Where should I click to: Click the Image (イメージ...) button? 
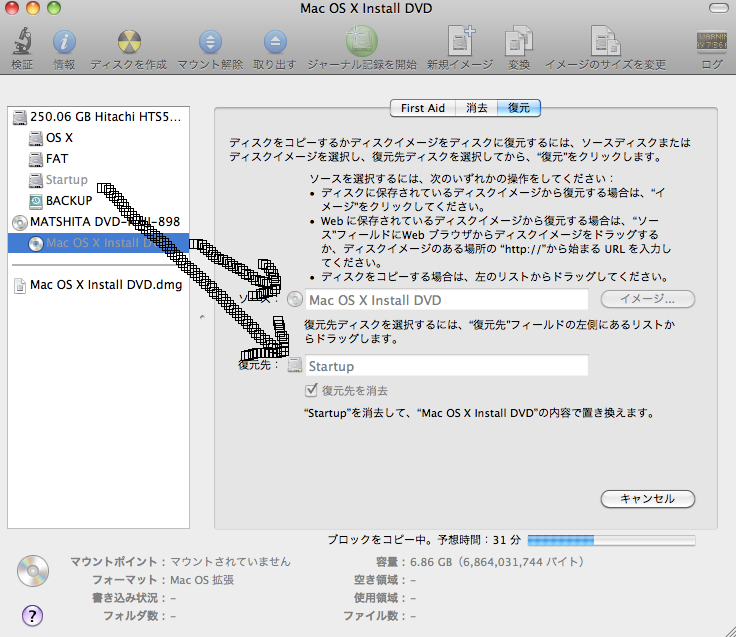(x=647, y=299)
